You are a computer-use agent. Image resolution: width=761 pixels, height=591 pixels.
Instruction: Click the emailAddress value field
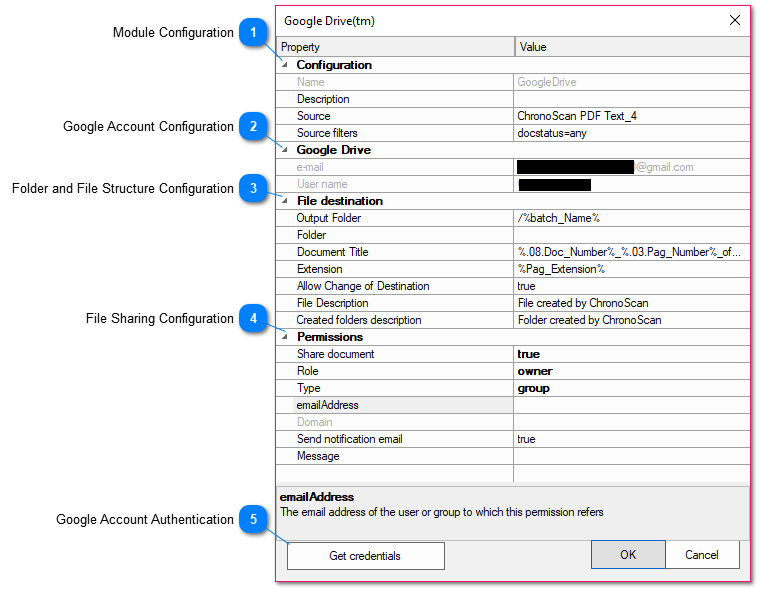(x=631, y=405)
